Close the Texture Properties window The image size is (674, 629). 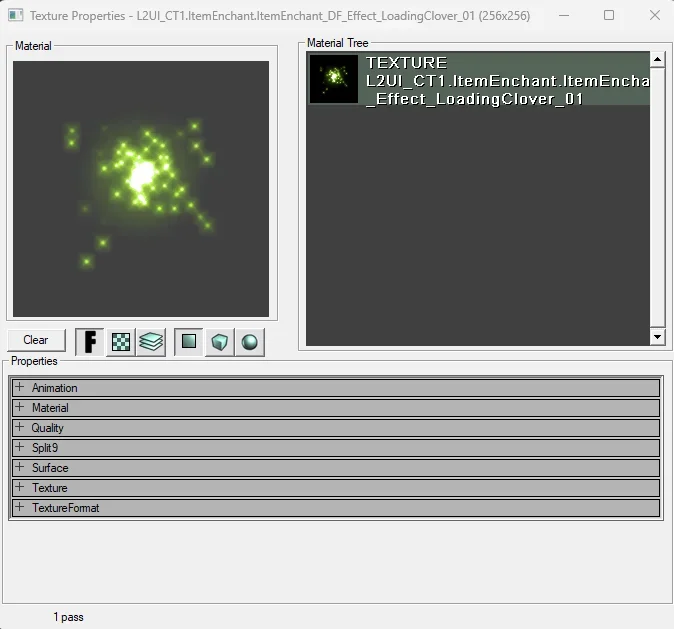(655, 15)
